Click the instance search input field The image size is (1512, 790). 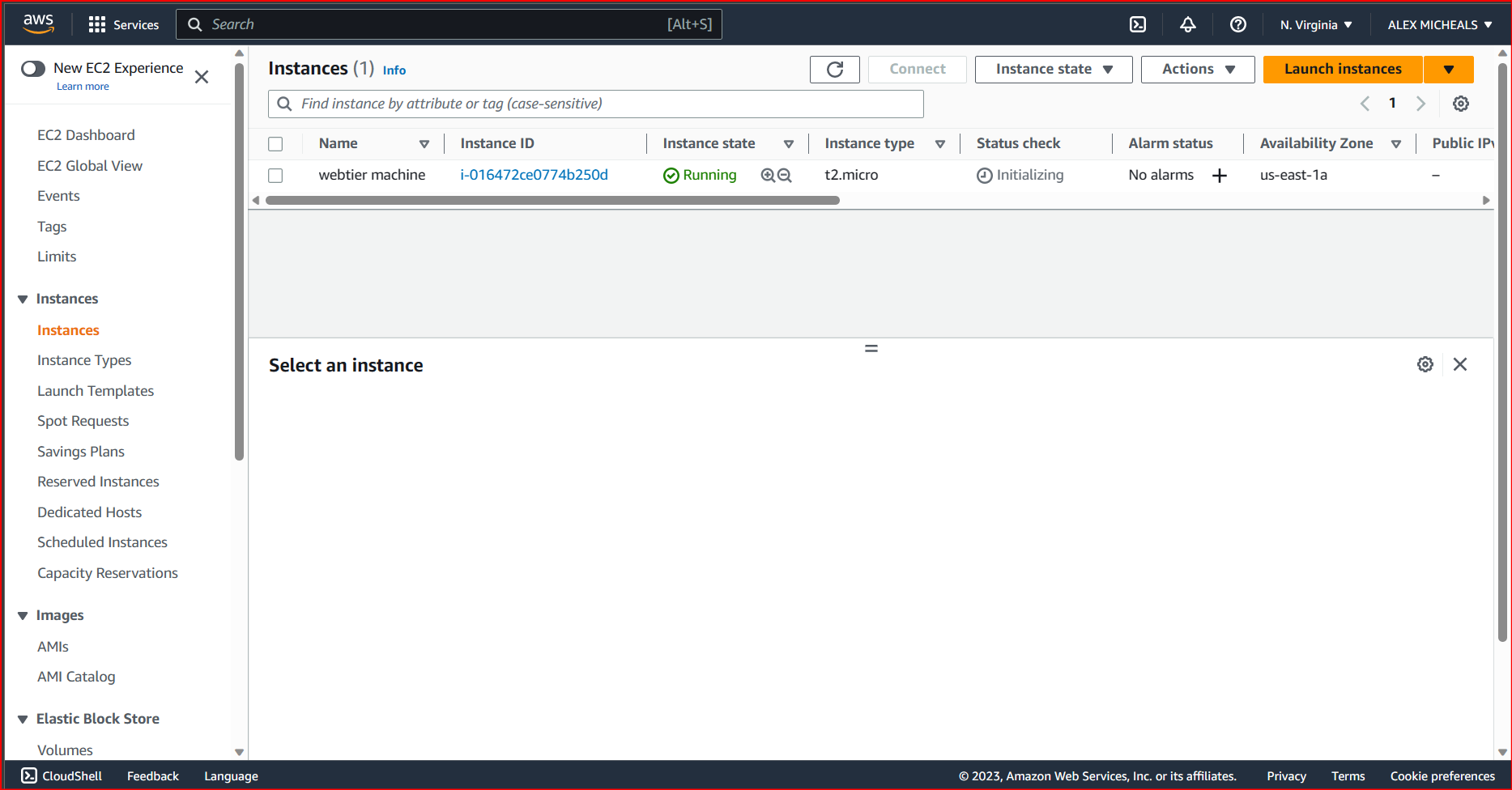[595, 104]
